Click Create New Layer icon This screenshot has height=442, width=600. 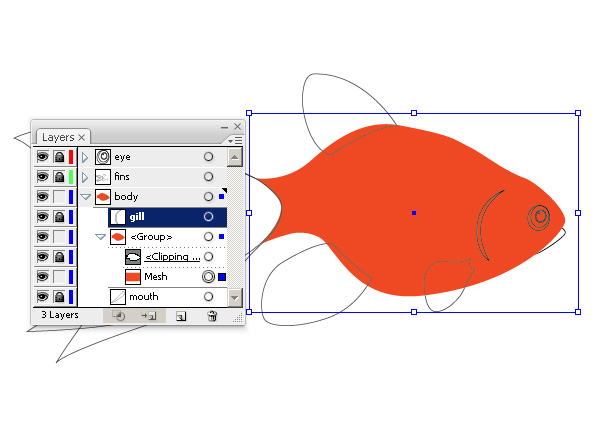click(181, 316)
